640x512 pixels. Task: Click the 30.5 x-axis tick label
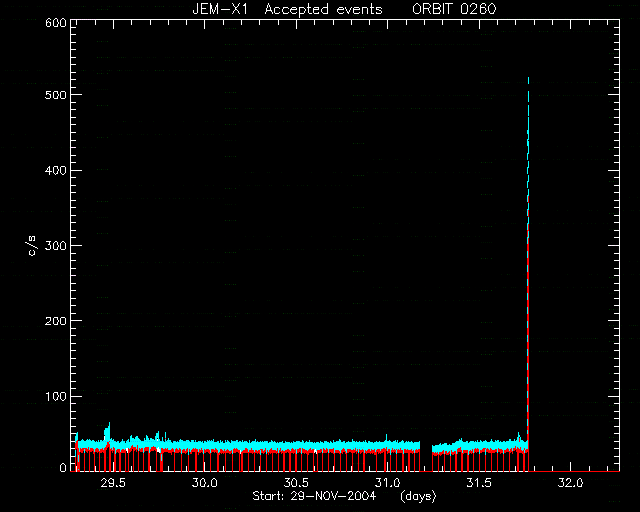296,483
